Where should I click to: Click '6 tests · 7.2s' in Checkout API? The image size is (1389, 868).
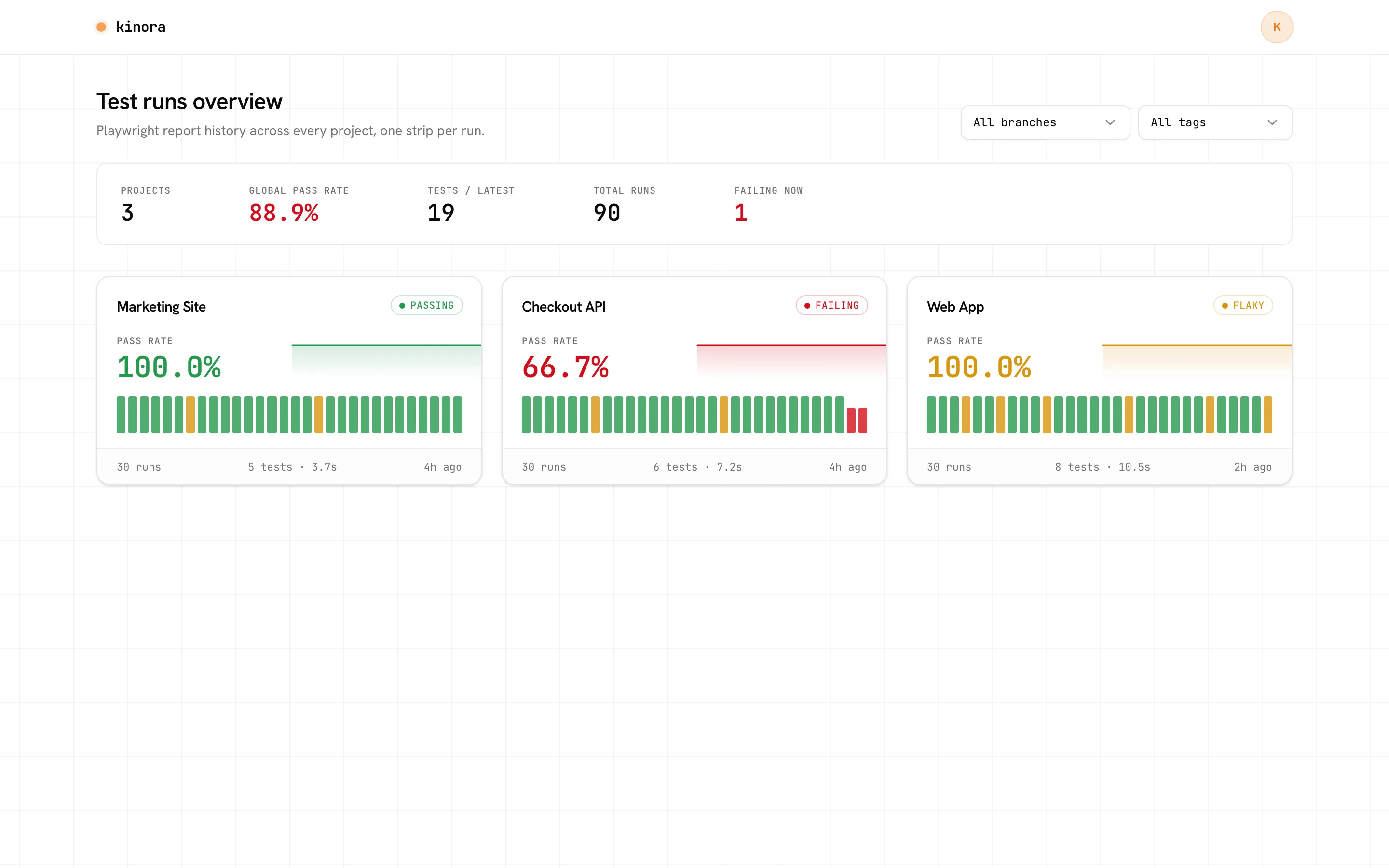click(x=697, y=467)
